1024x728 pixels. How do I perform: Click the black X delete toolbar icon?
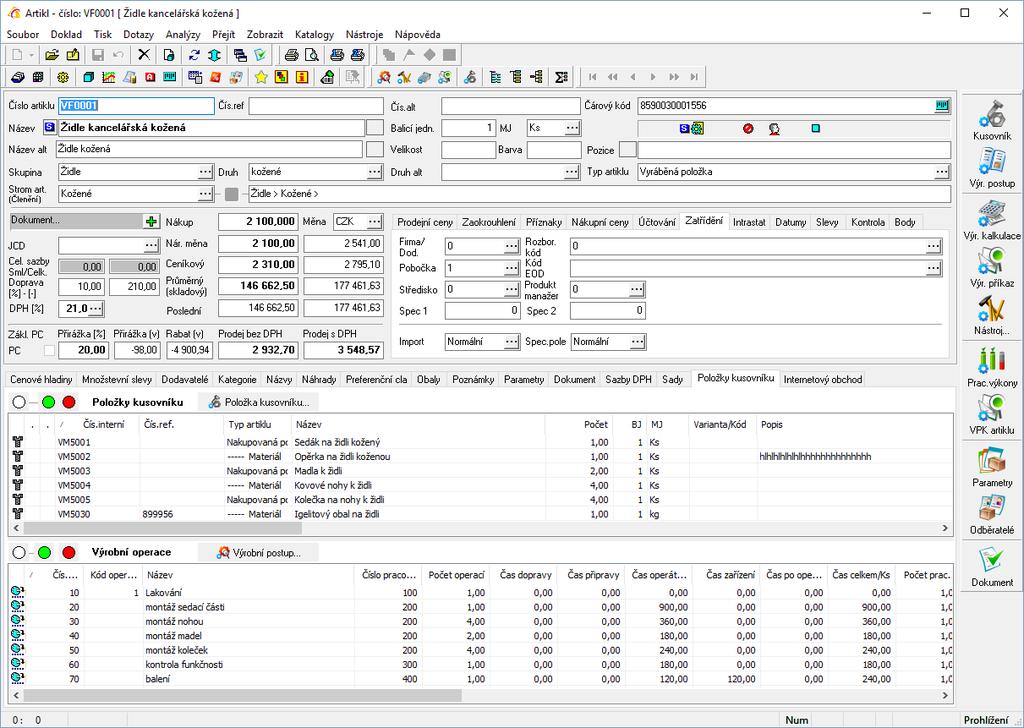144,55
